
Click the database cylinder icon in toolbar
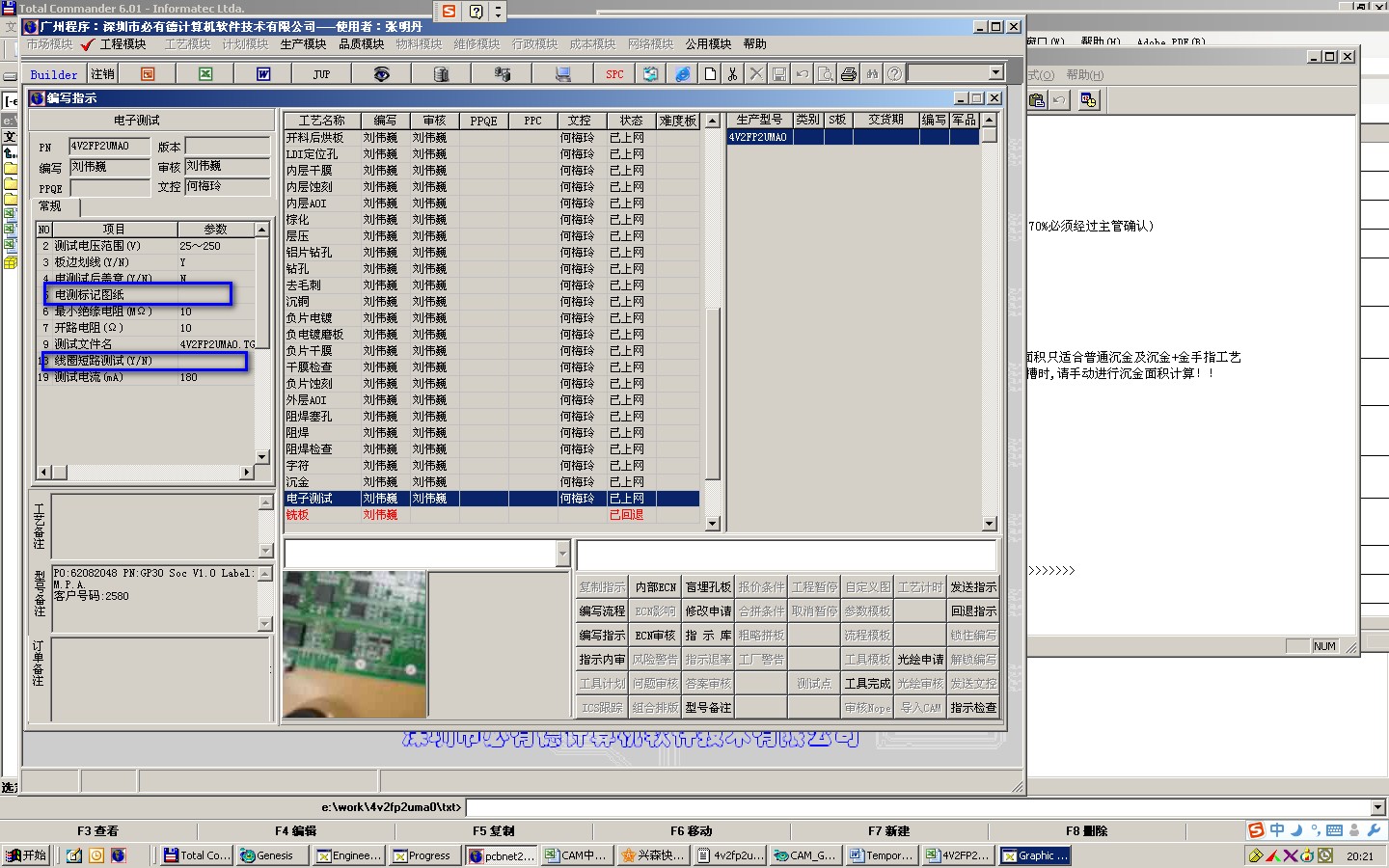point(442,74)
